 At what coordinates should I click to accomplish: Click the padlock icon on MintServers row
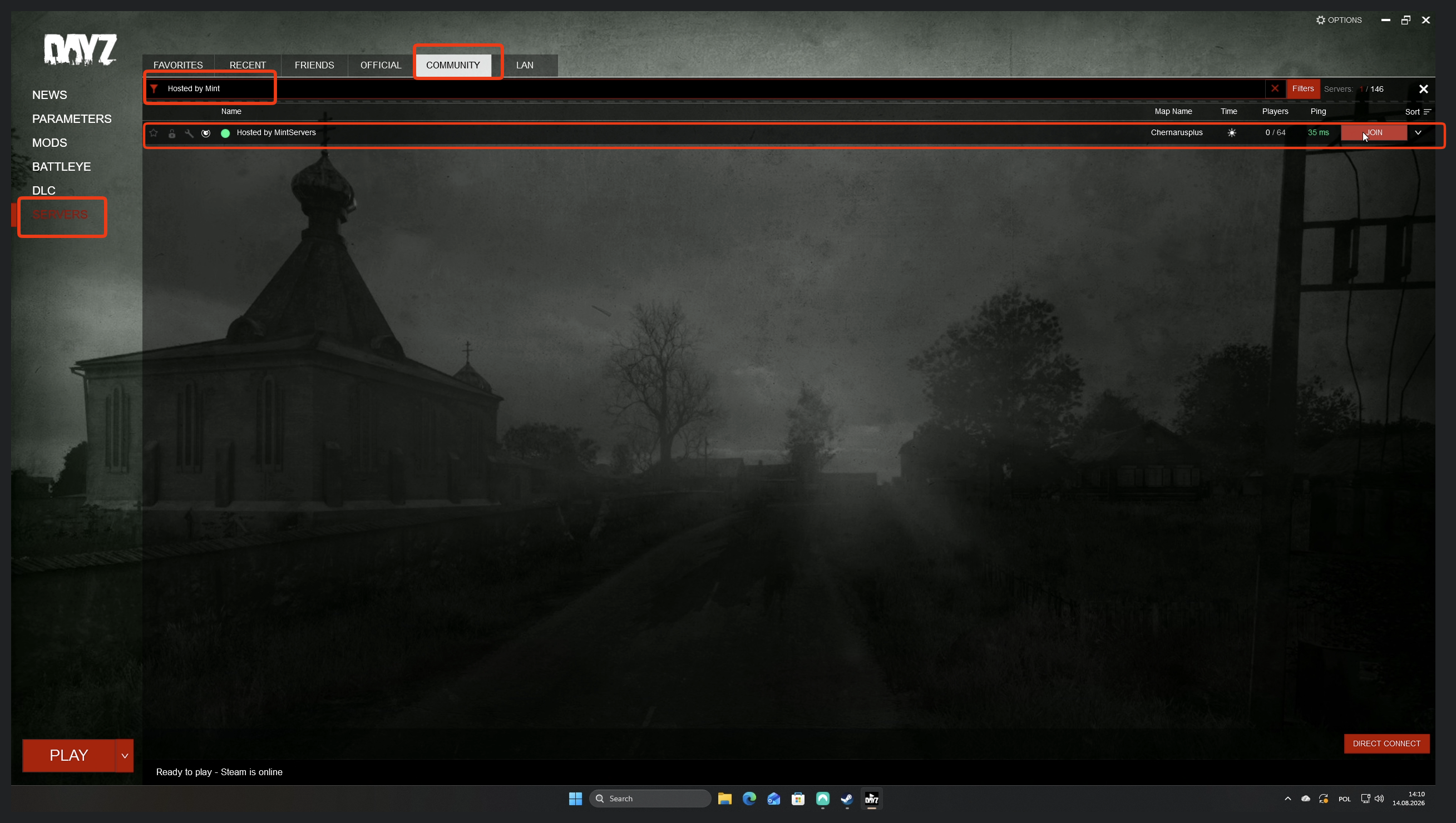[172, 133]
